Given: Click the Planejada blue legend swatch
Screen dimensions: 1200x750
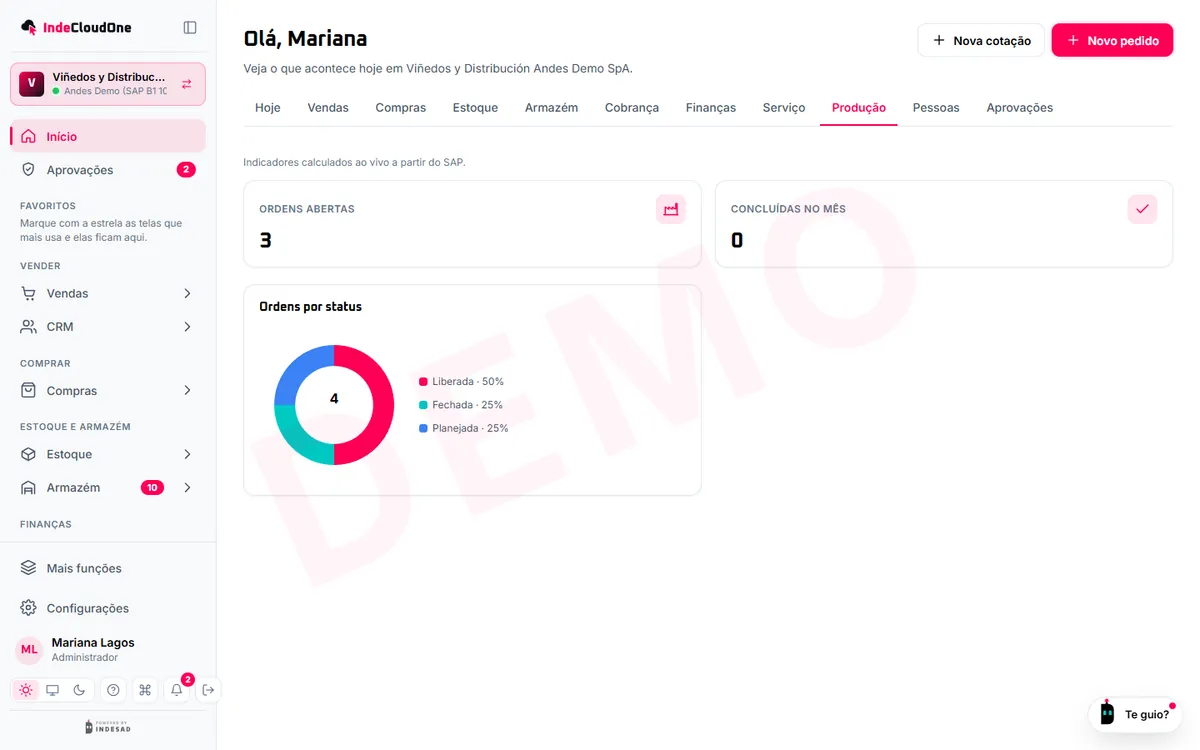Looking at the screenshot, I should click(423, 428).
